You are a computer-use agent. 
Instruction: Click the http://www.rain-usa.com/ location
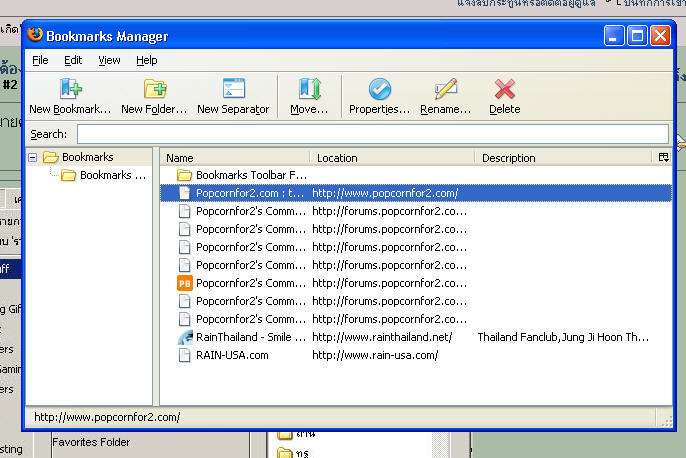tap(375, 355)
